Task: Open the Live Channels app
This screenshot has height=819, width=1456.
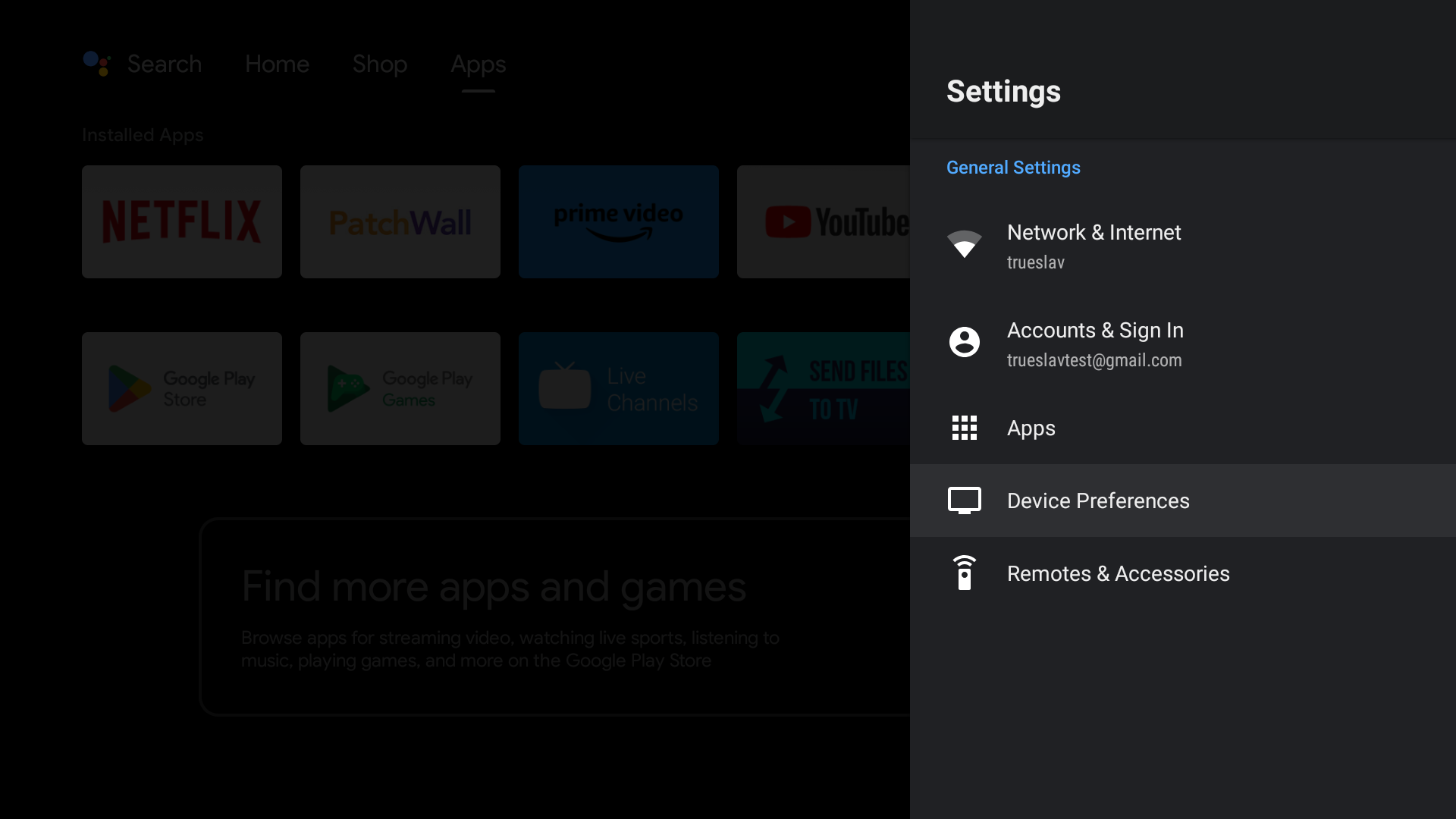Action: click(x=618, y=388)
